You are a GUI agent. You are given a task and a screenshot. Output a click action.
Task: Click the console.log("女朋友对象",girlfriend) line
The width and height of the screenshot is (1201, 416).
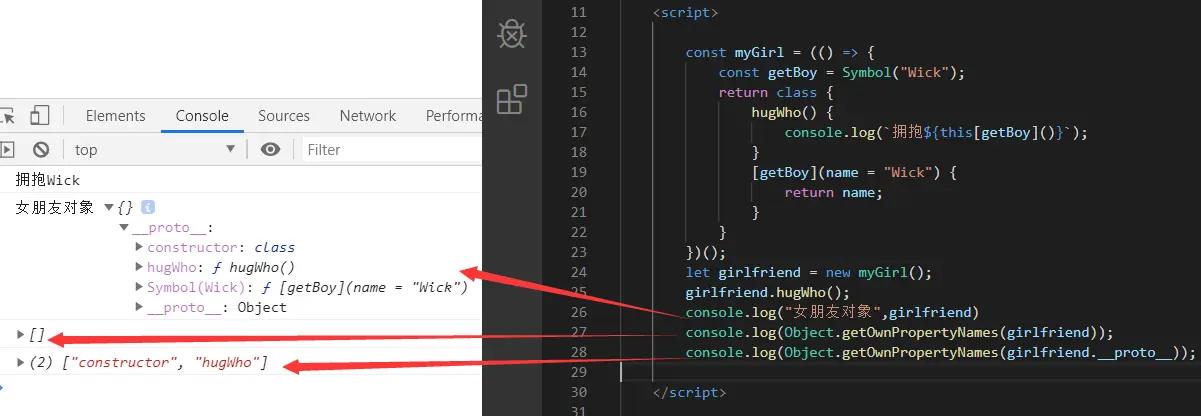click(831, 312)
